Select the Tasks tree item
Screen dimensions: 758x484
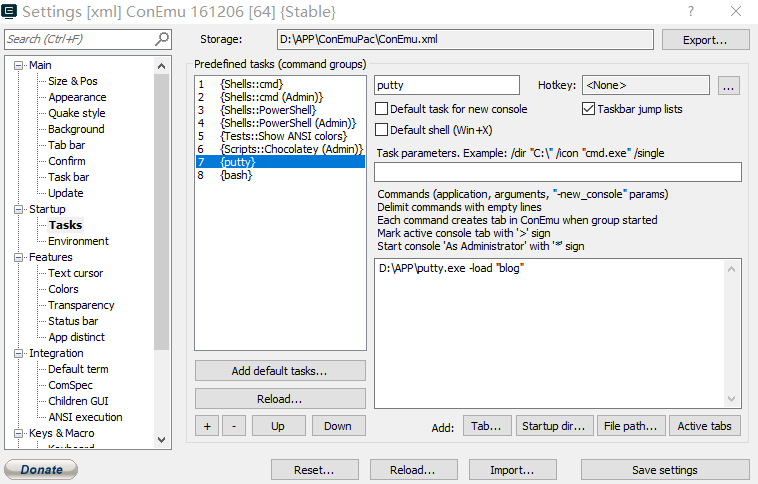[x=65, y=225]
